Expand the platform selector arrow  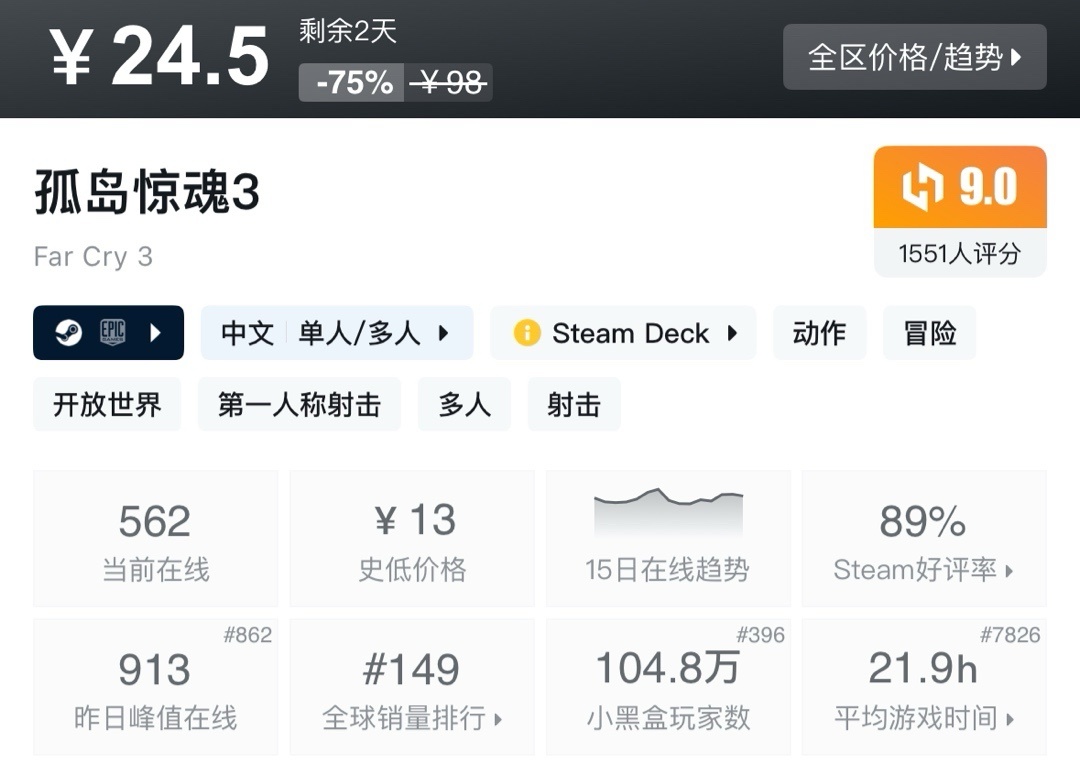155,333
